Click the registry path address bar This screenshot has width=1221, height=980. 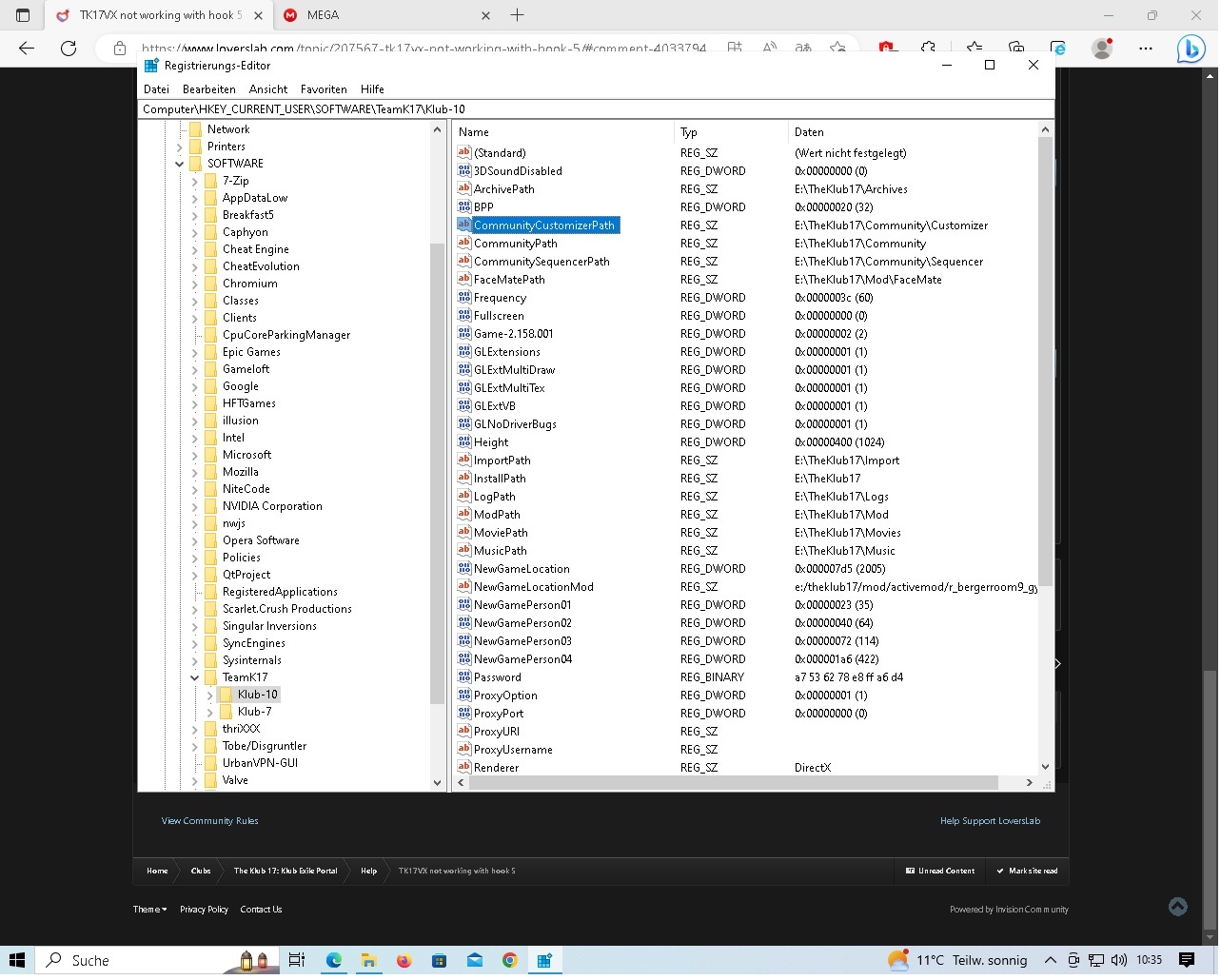(x=596, y=109)
